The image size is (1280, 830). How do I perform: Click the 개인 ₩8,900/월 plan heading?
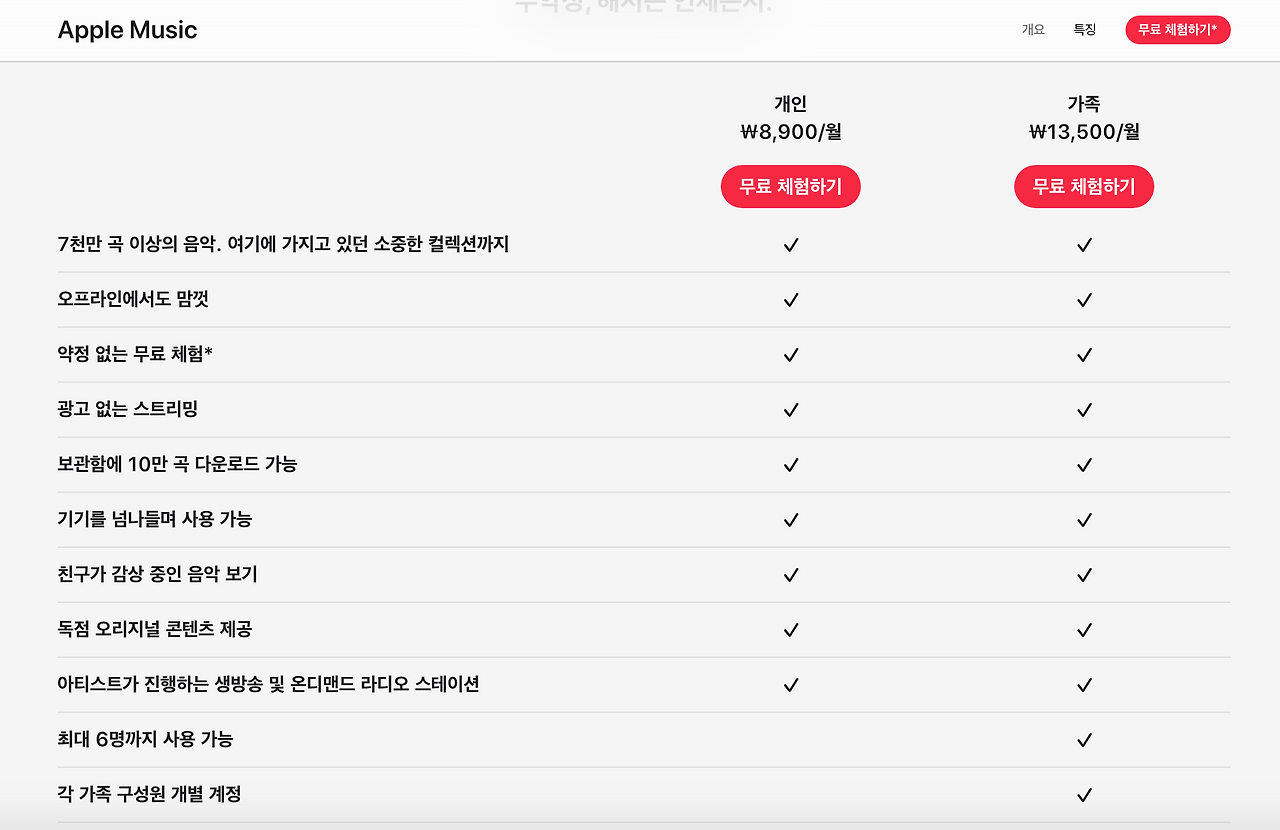(x=791, y=118)
